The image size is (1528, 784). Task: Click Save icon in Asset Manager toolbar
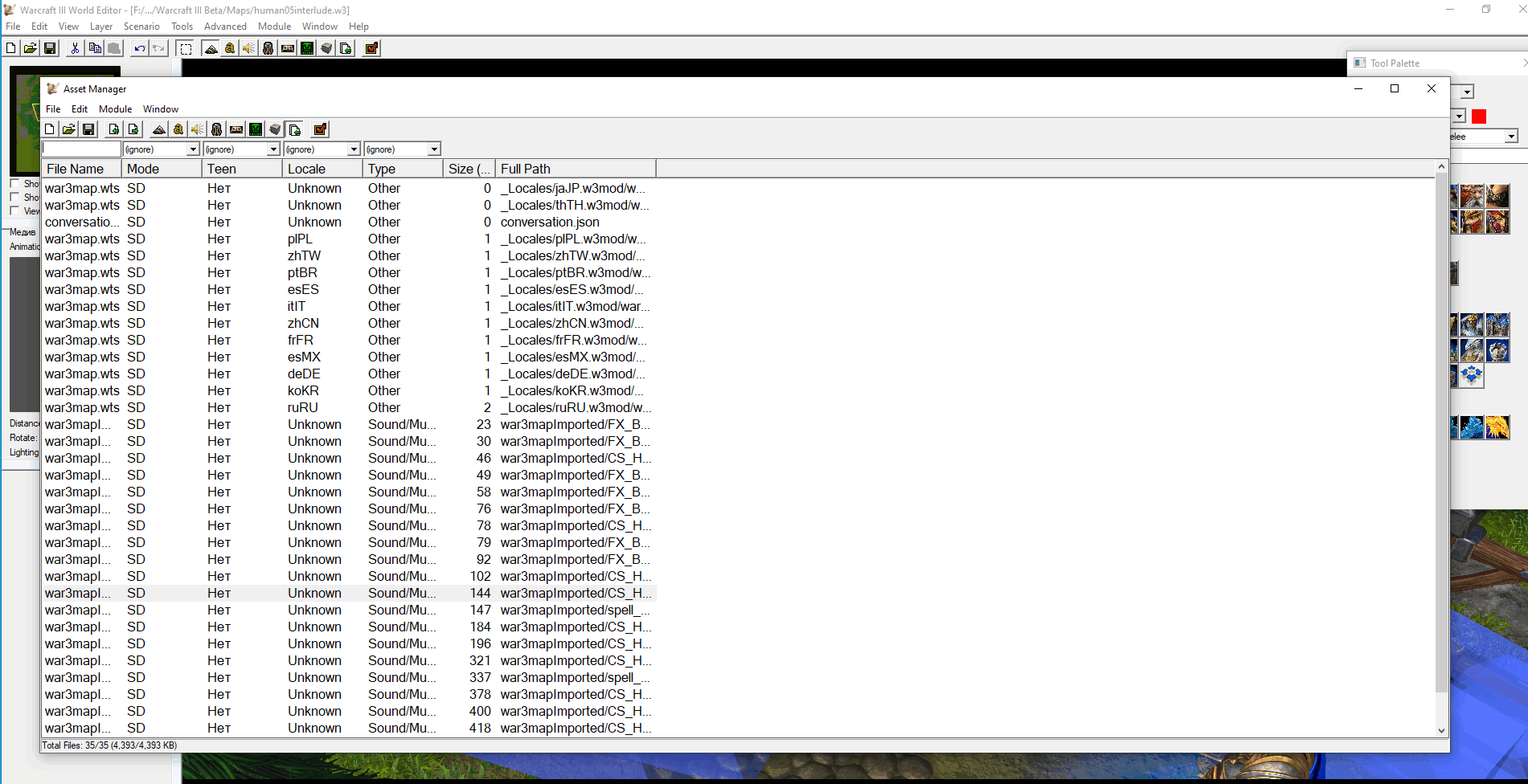click(88, 129)
